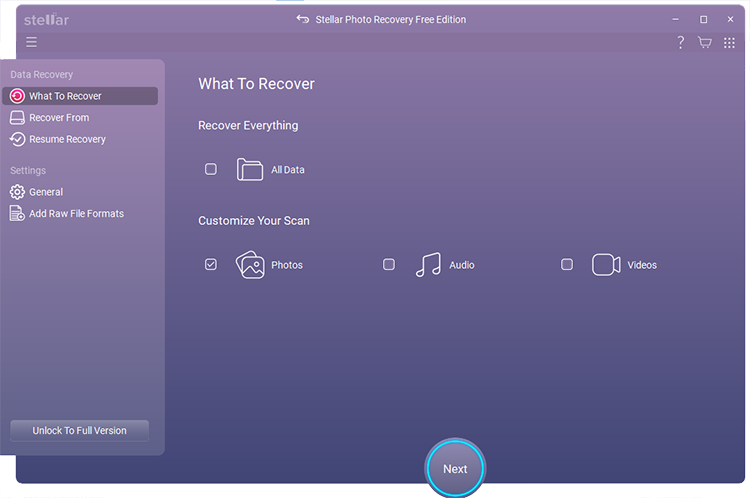Click the What To Recover red icon
The height and width of the screenshot is (498, 750).
coord(17,96)
